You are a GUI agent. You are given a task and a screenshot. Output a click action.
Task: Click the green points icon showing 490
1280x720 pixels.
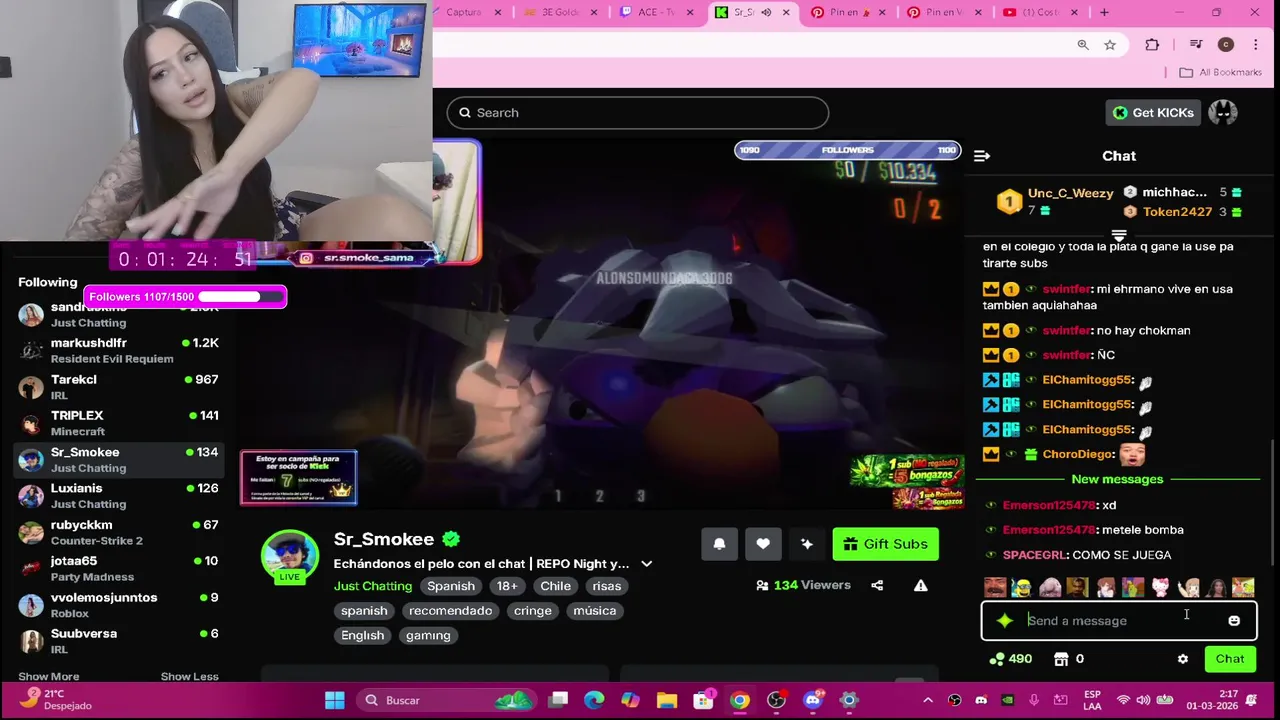coord(997,659)
